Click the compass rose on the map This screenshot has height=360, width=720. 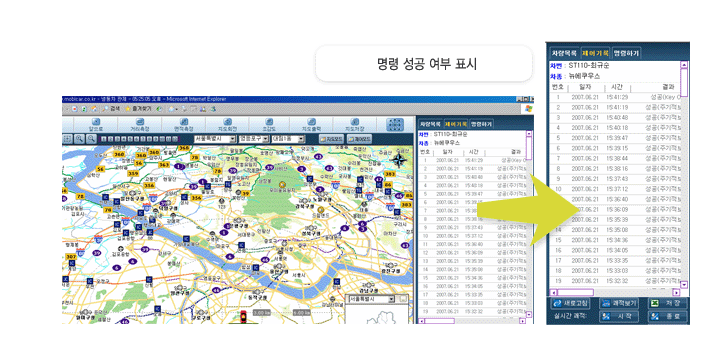[399, 160]
